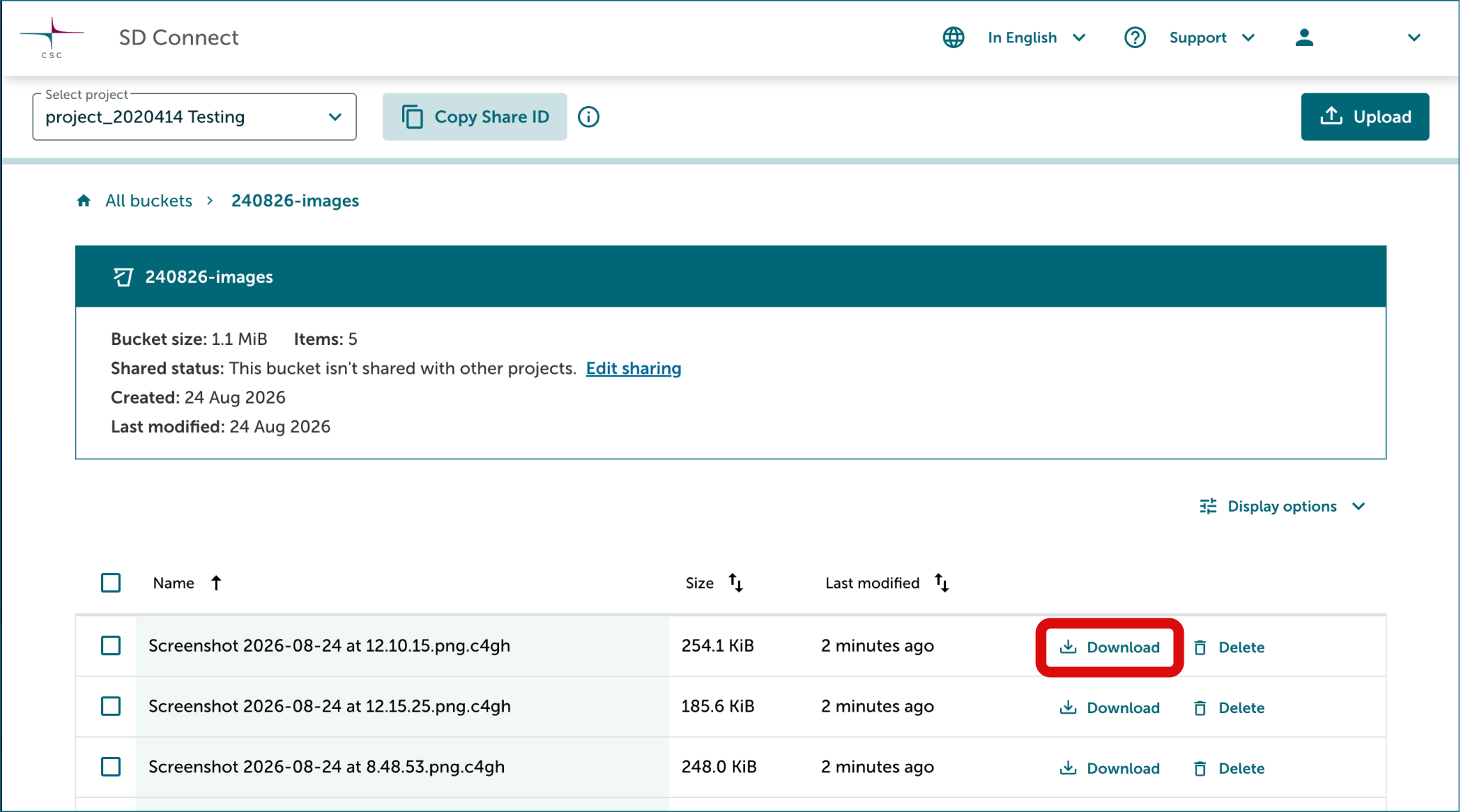Expand Display options chevron
Viewport: 1460px width, 812px height.
(x=1358, y=507)
